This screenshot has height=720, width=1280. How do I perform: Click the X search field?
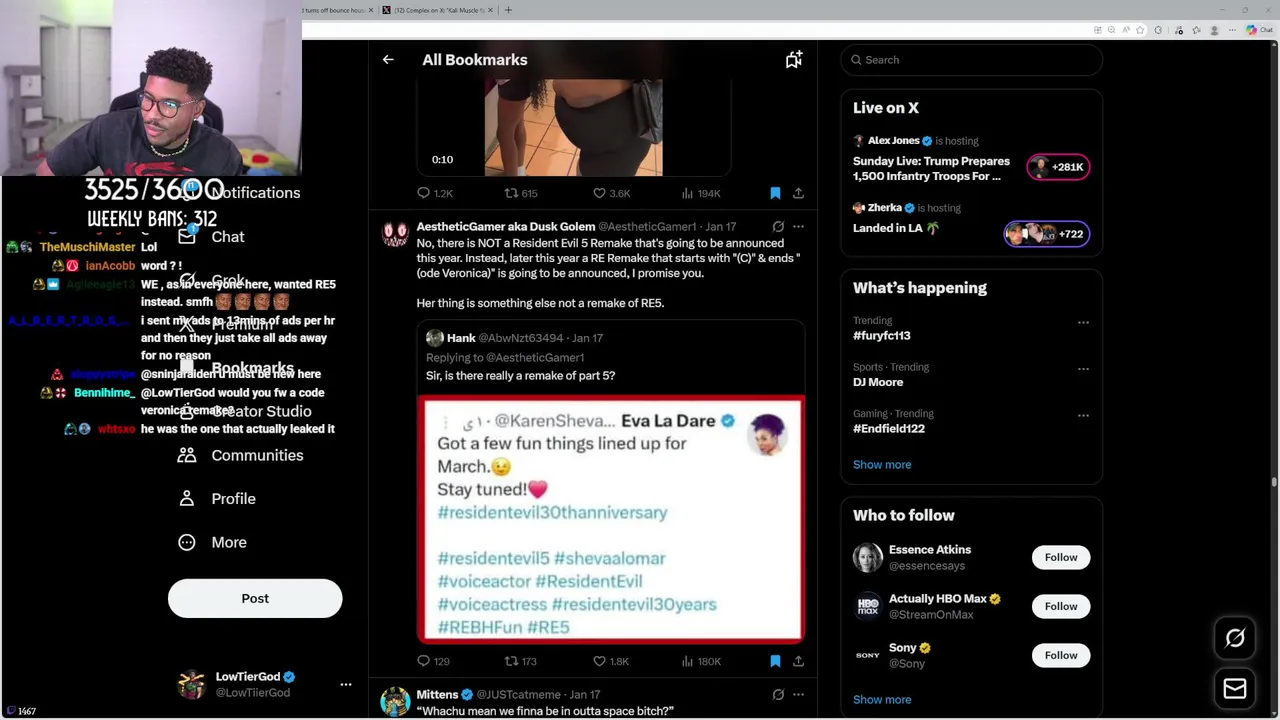[971, 60]
